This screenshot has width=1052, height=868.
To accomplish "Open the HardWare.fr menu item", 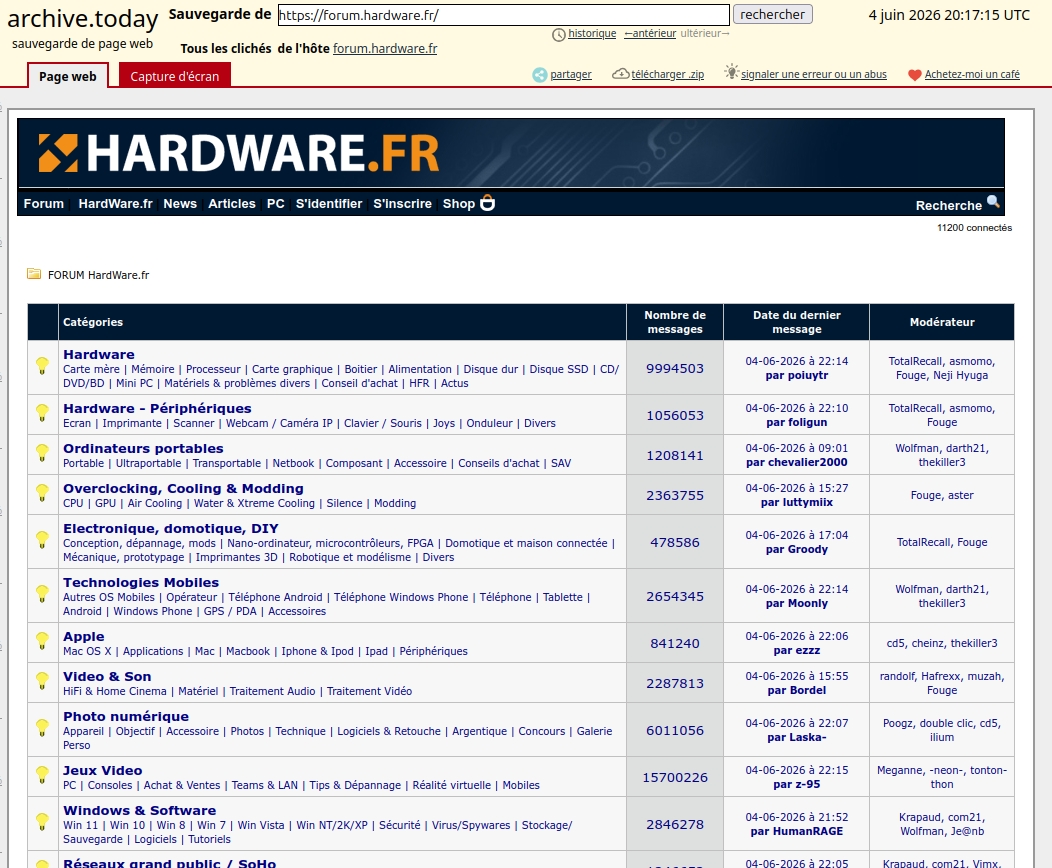I will 115,203.
